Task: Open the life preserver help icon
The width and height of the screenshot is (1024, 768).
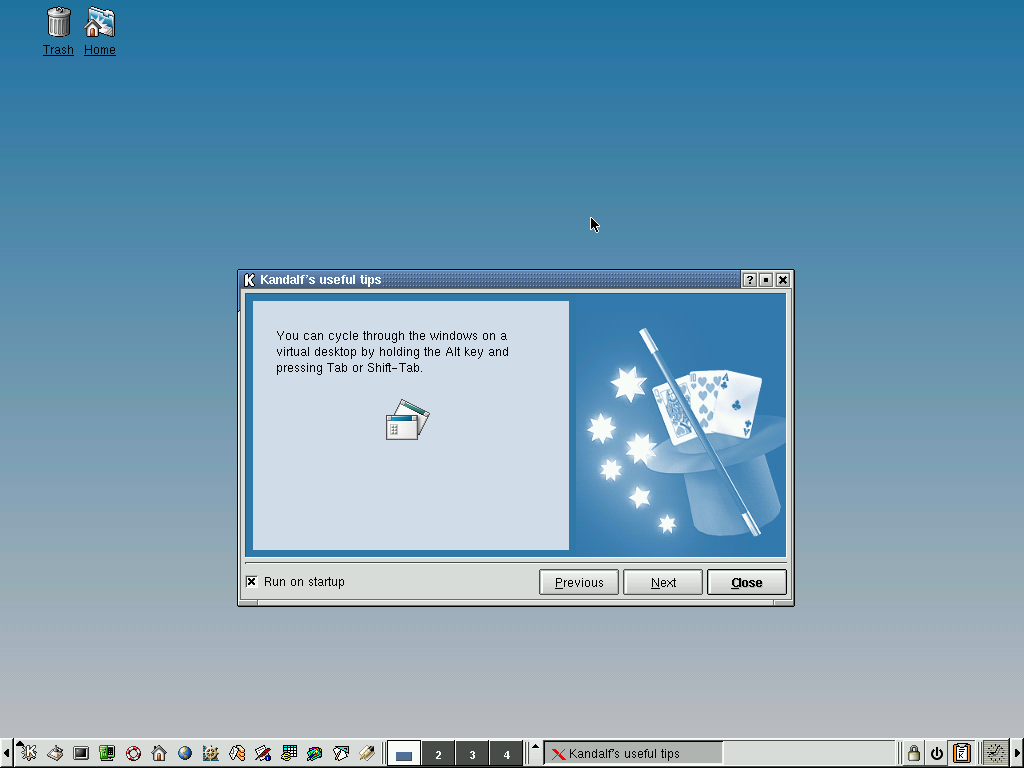Action: (x=133, y=753)
